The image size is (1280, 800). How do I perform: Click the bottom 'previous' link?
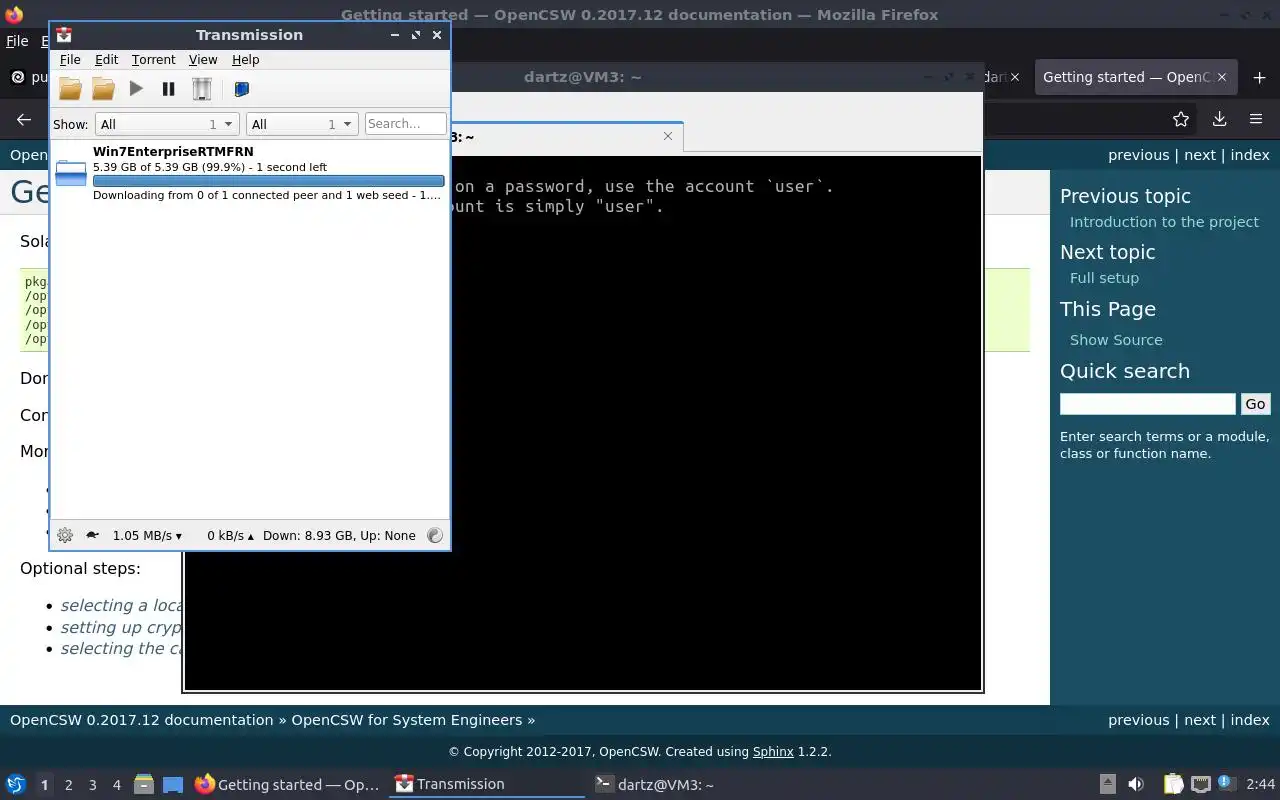tap(1138, 720)
